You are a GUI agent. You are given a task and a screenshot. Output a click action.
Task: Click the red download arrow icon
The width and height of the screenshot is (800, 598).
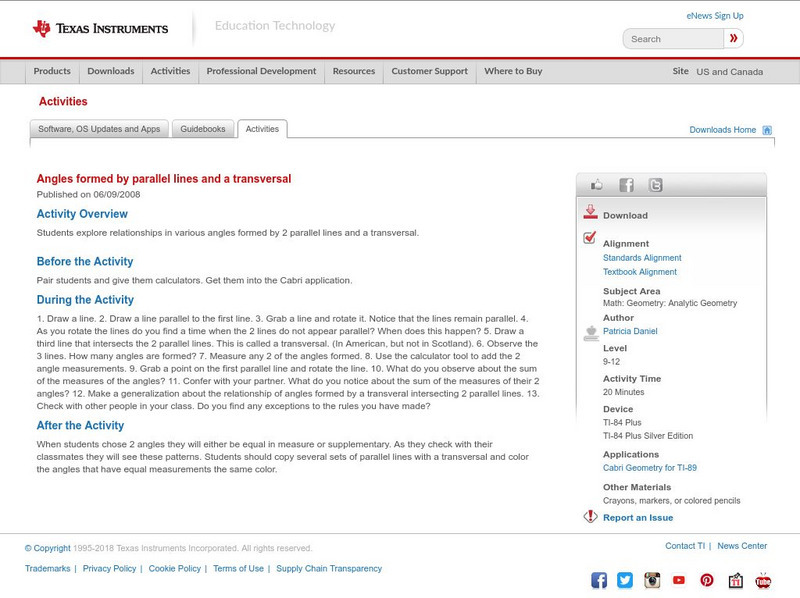[590, 212]
